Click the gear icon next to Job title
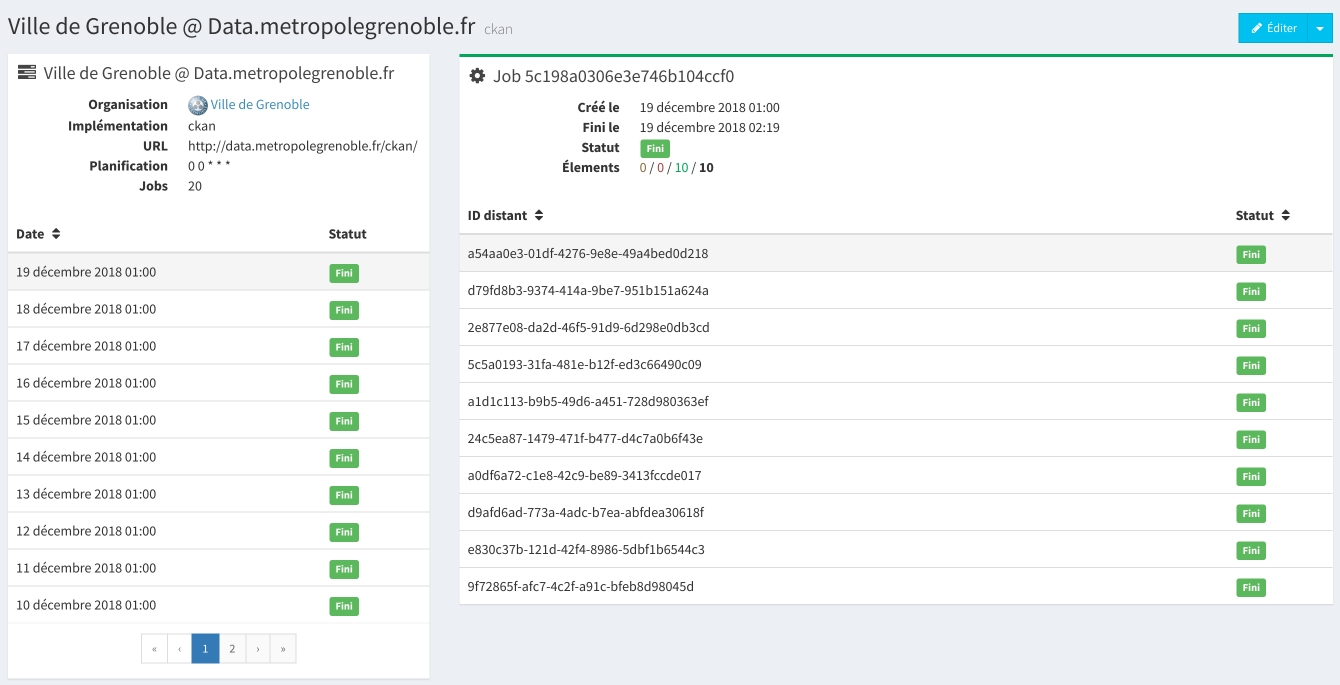The width and height of the screenshot is (1340, 685). click(477, 76)
